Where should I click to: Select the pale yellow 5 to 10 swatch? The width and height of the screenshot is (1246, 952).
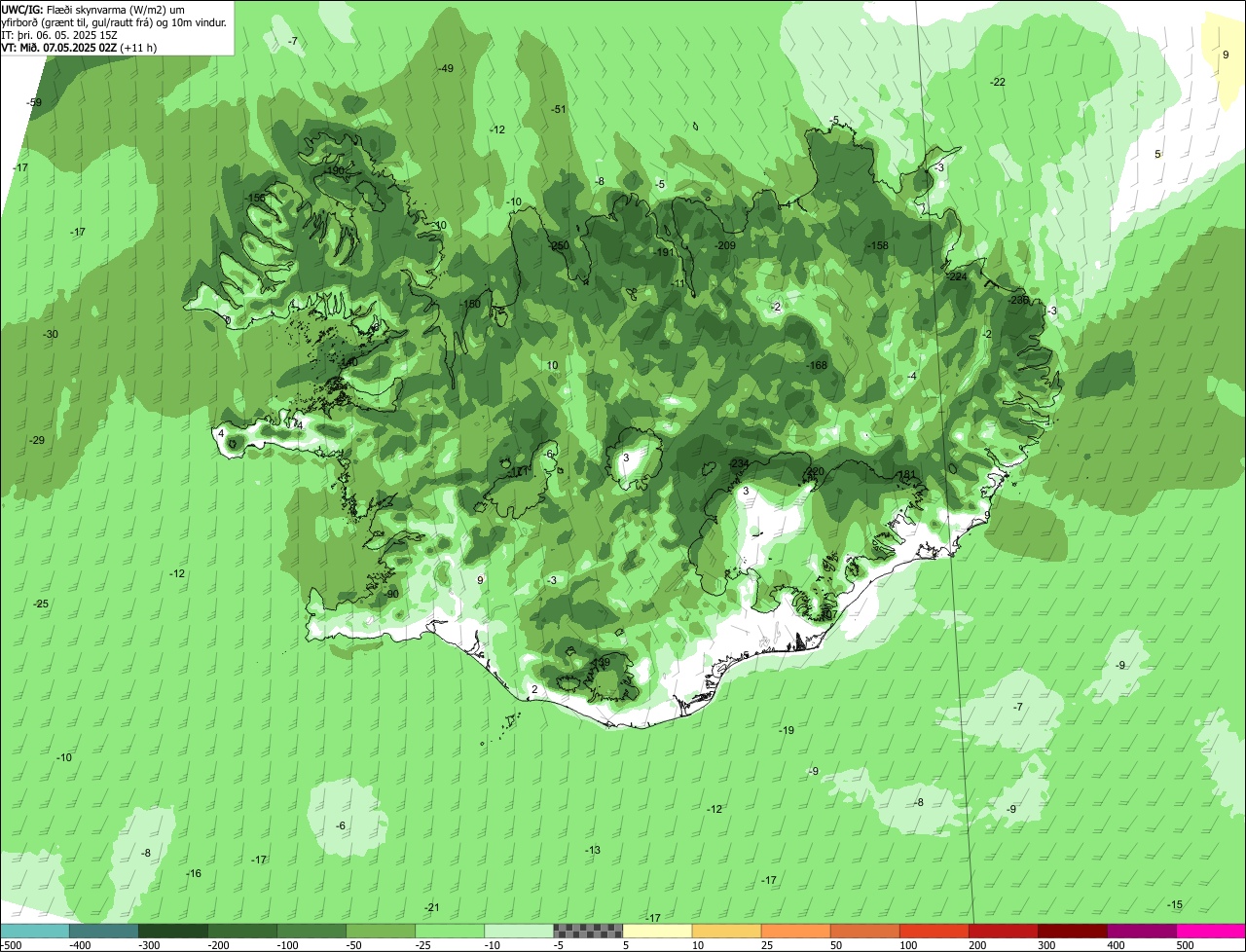click(x=657, y=931)
